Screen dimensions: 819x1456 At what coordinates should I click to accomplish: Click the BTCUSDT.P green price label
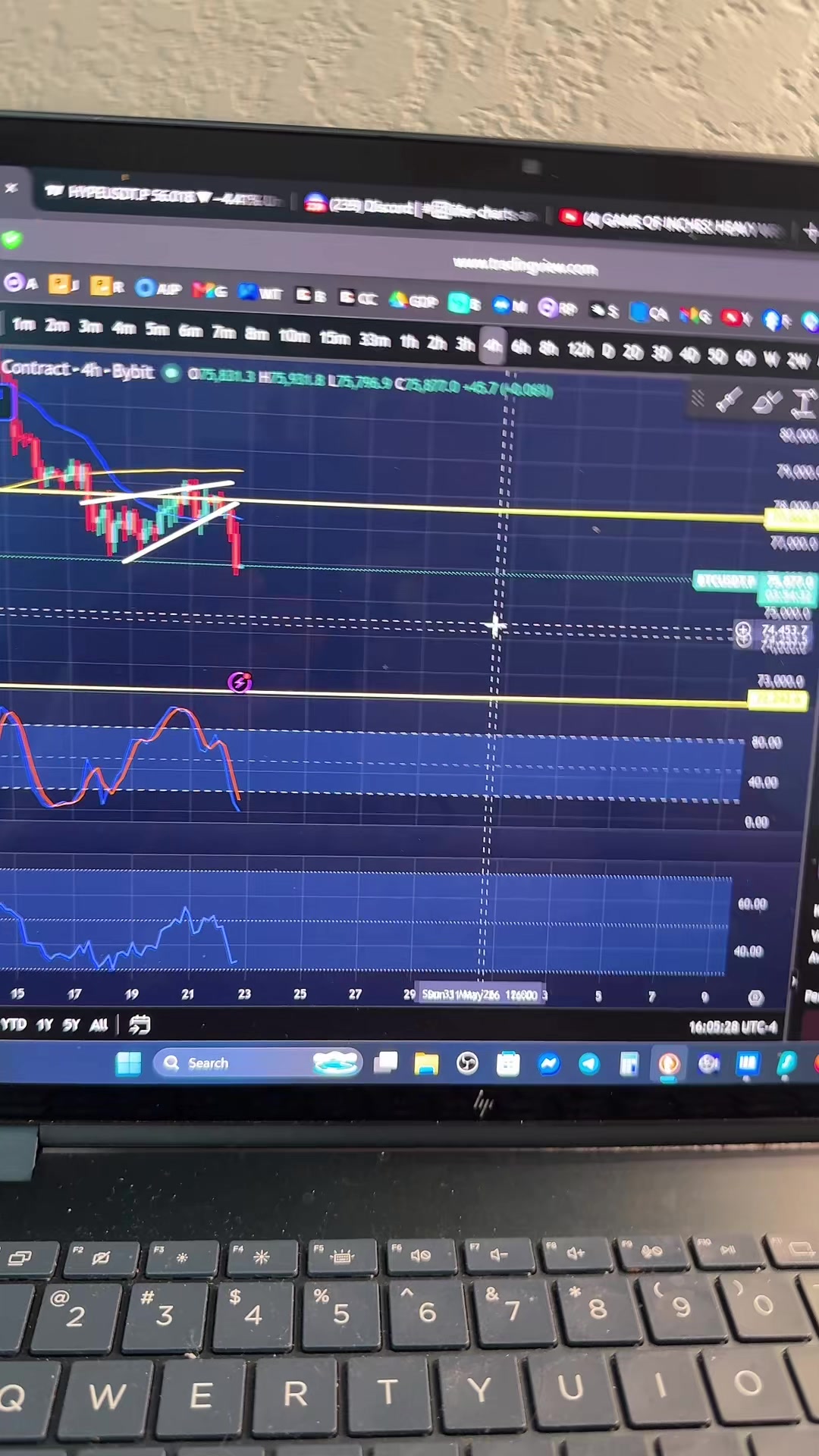[725, 582]
